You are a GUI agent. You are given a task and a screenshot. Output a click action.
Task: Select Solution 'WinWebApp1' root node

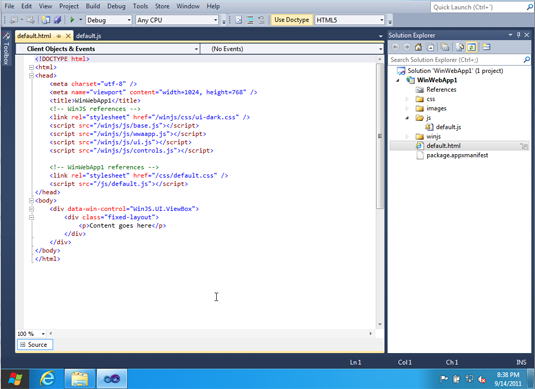pos(455,71)
